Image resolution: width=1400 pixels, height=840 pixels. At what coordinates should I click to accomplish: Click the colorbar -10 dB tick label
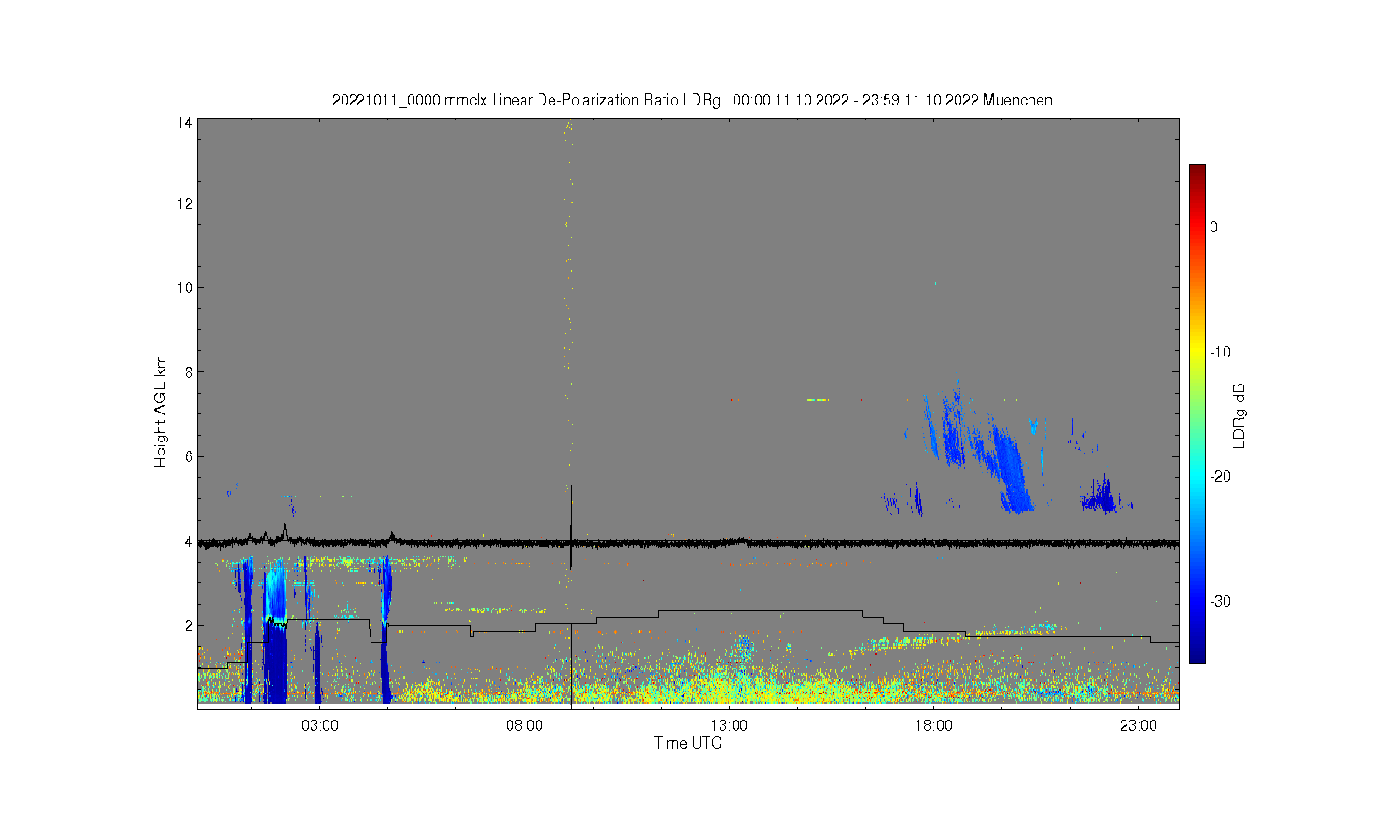click(1220, 352)
